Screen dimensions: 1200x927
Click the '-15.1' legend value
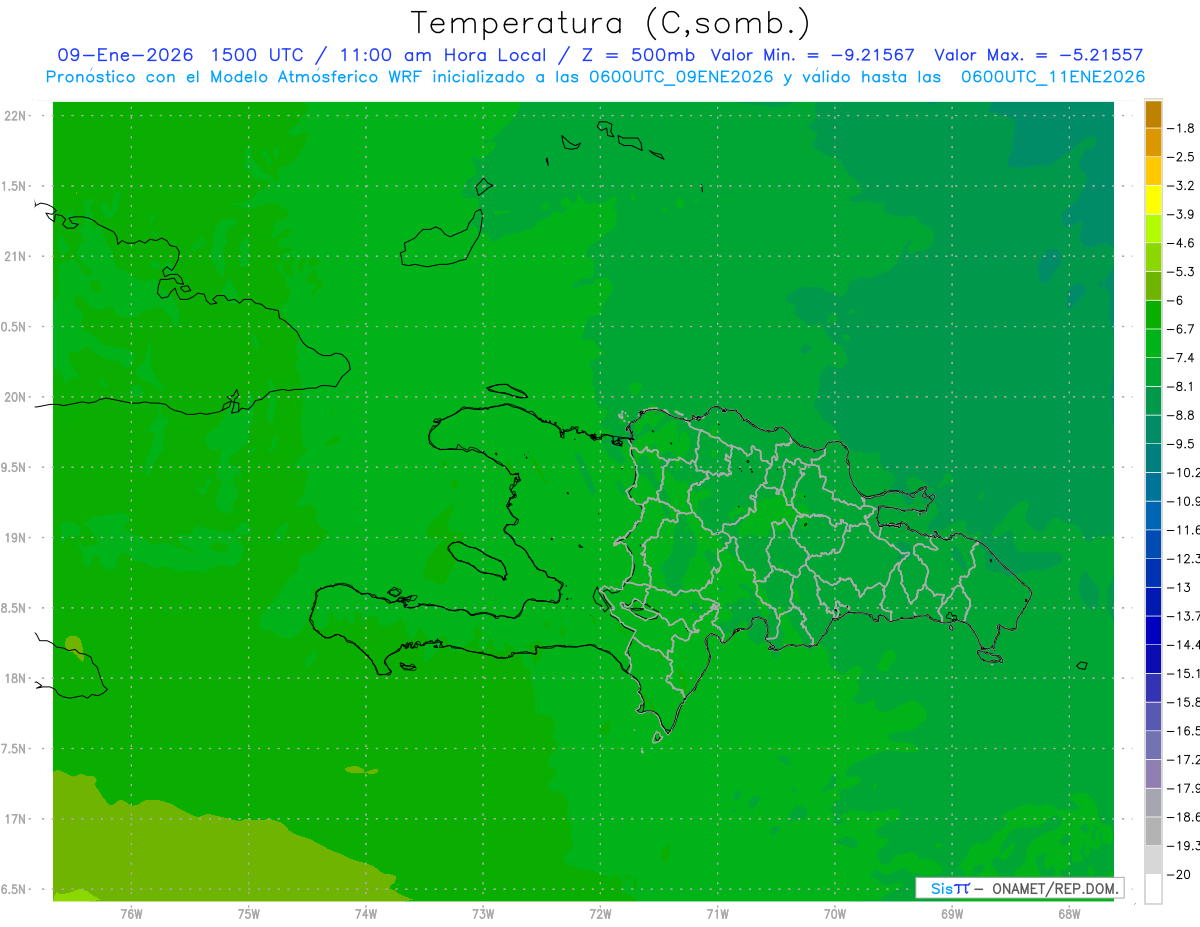pyautogui.click(x=1183, y=673)
